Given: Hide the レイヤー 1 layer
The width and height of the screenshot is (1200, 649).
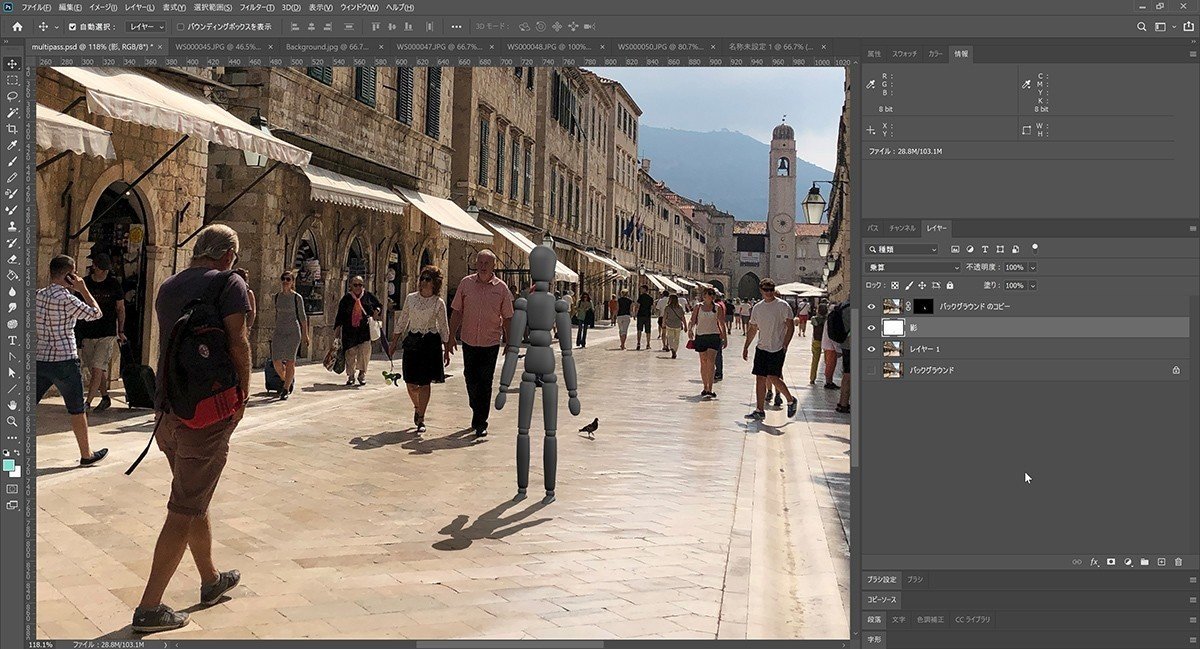Looking at the screenshot, I should pyautogui.click(x=871, y=348).
